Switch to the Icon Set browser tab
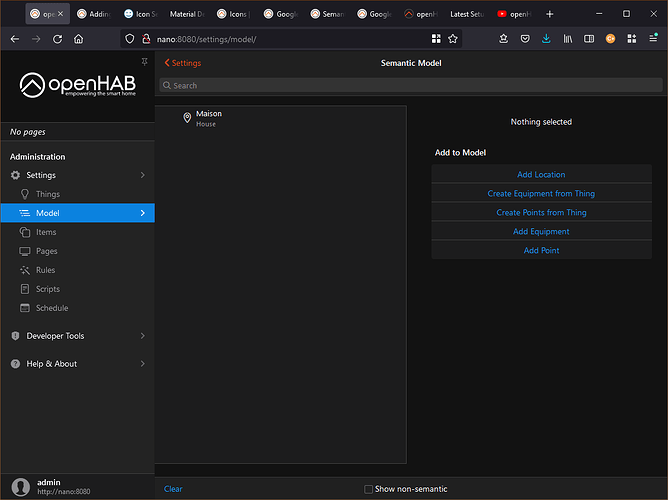Screen dimensions: 668x500 [141, 14]
